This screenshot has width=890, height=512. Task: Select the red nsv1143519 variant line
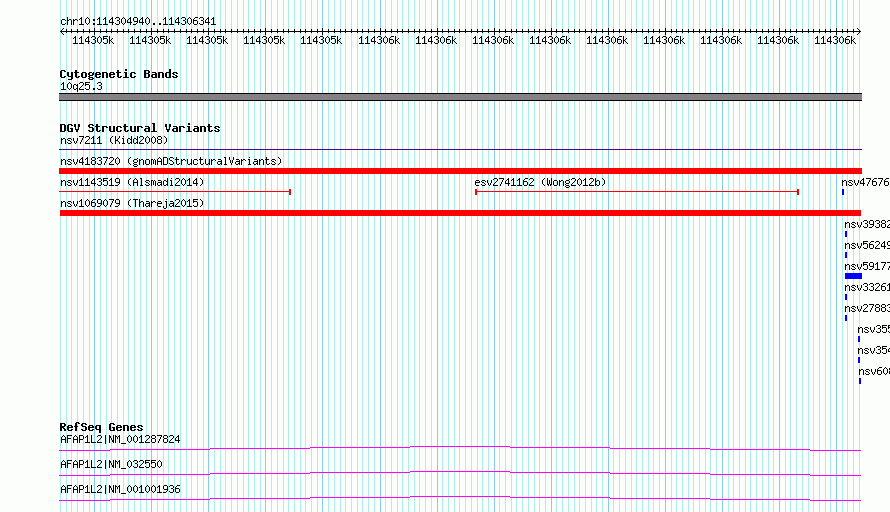click(x=175, y=192)
